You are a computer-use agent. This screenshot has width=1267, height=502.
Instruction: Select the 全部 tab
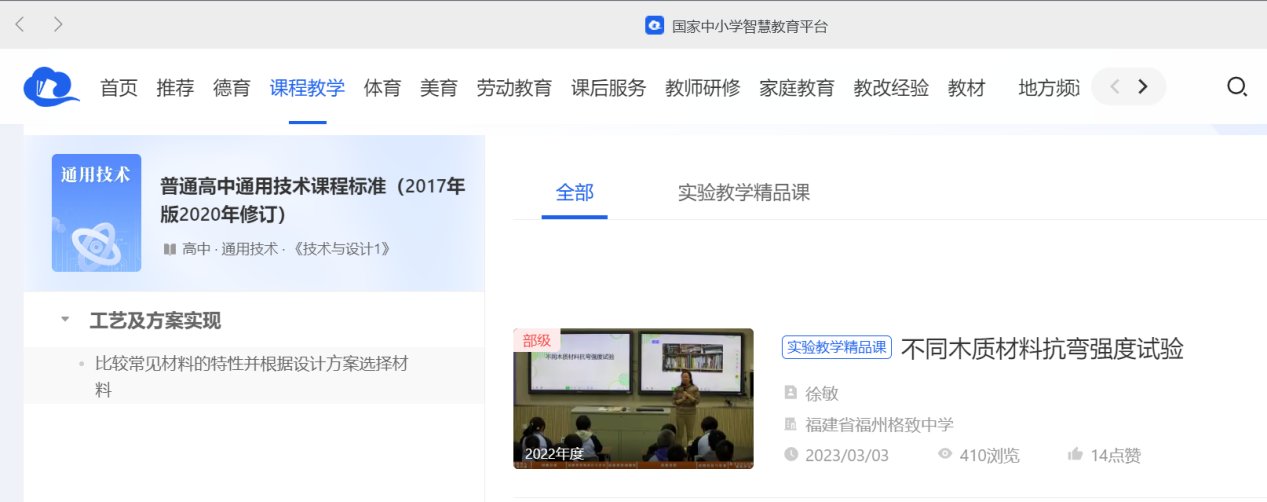[574, 193]
